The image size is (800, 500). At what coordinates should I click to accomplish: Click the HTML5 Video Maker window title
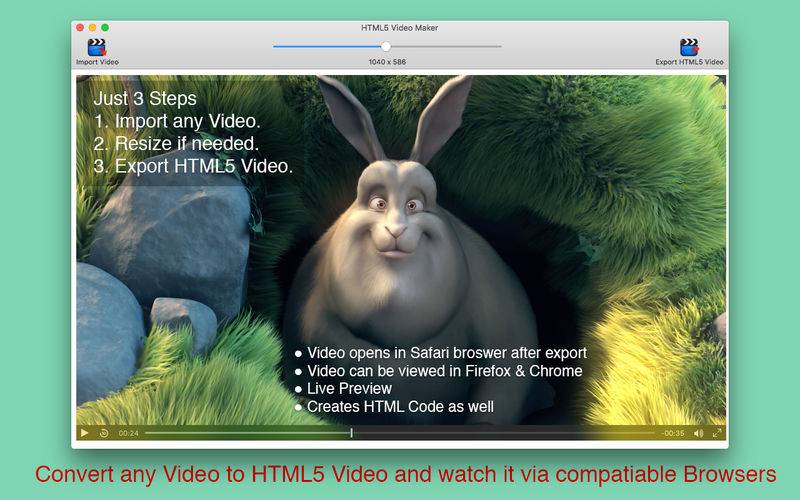click(399, 28)
